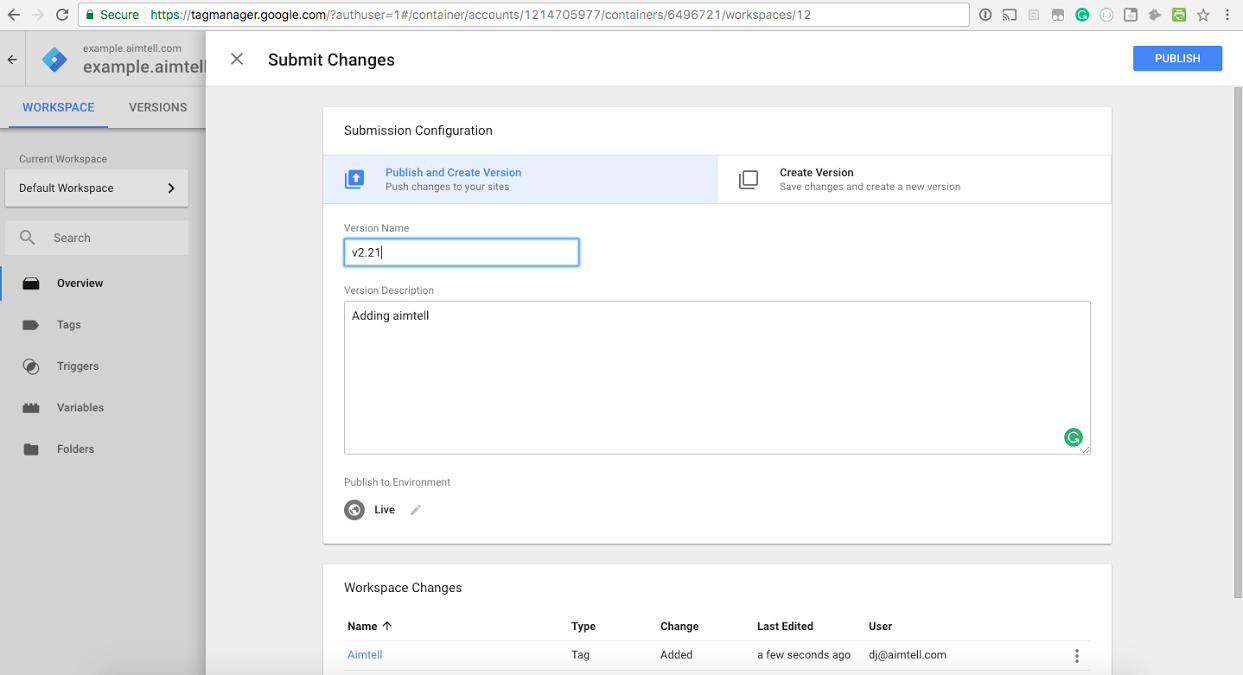Screen dimensions: 1243x675
Task: Switch to the VERSIONS tab
Action: [158, 107]
